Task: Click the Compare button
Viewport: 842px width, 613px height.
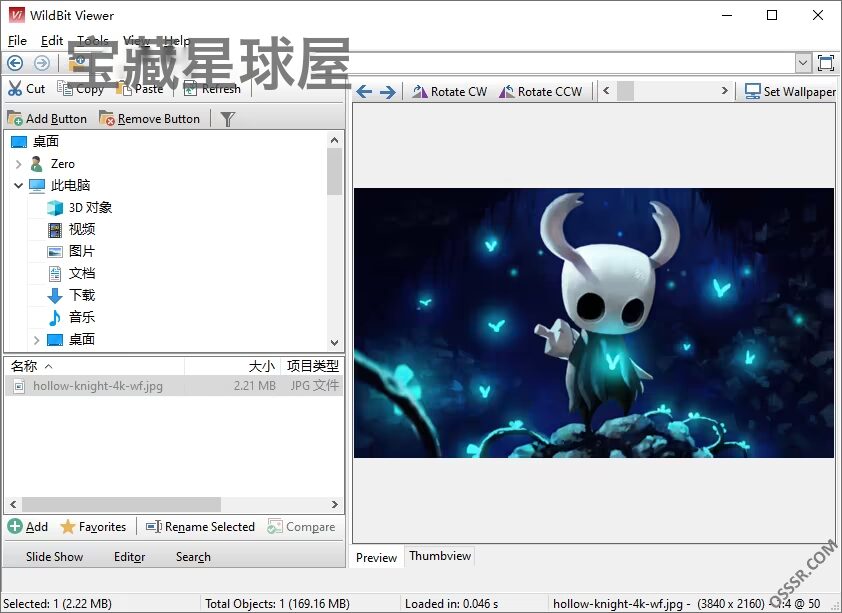Action: (x=301, y=527)
